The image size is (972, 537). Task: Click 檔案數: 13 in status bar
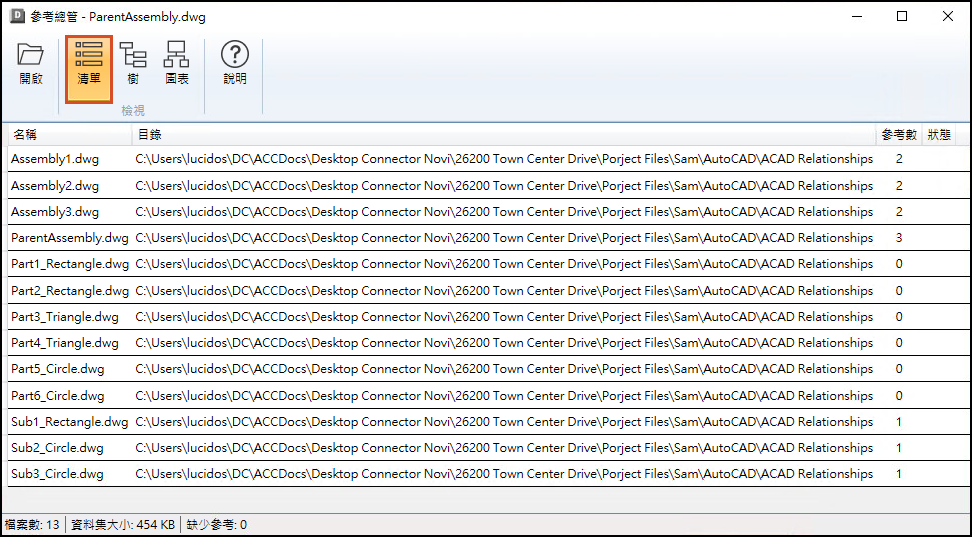(x=32, y=525)
